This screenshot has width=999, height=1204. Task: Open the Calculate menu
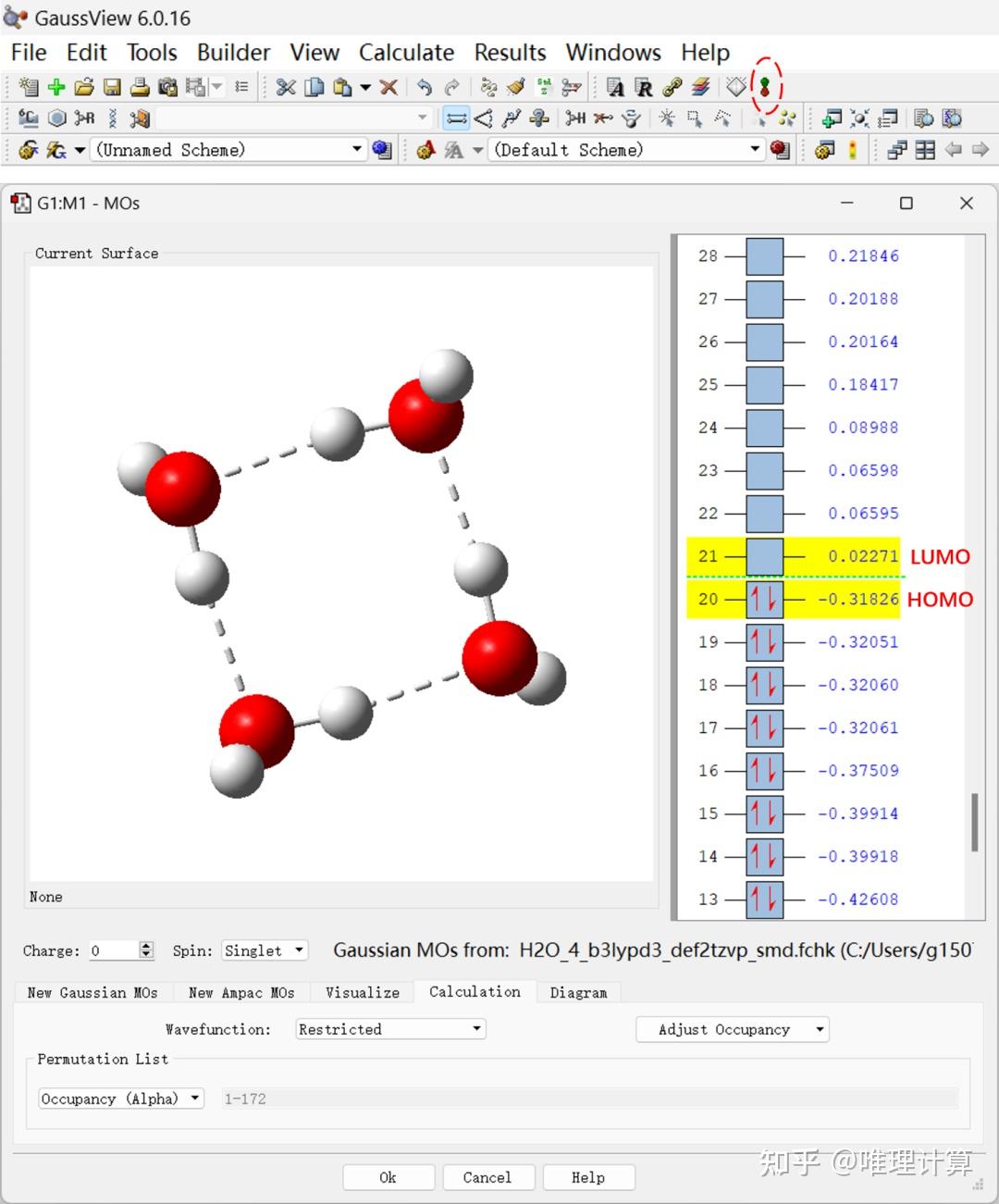coord(406,53)
